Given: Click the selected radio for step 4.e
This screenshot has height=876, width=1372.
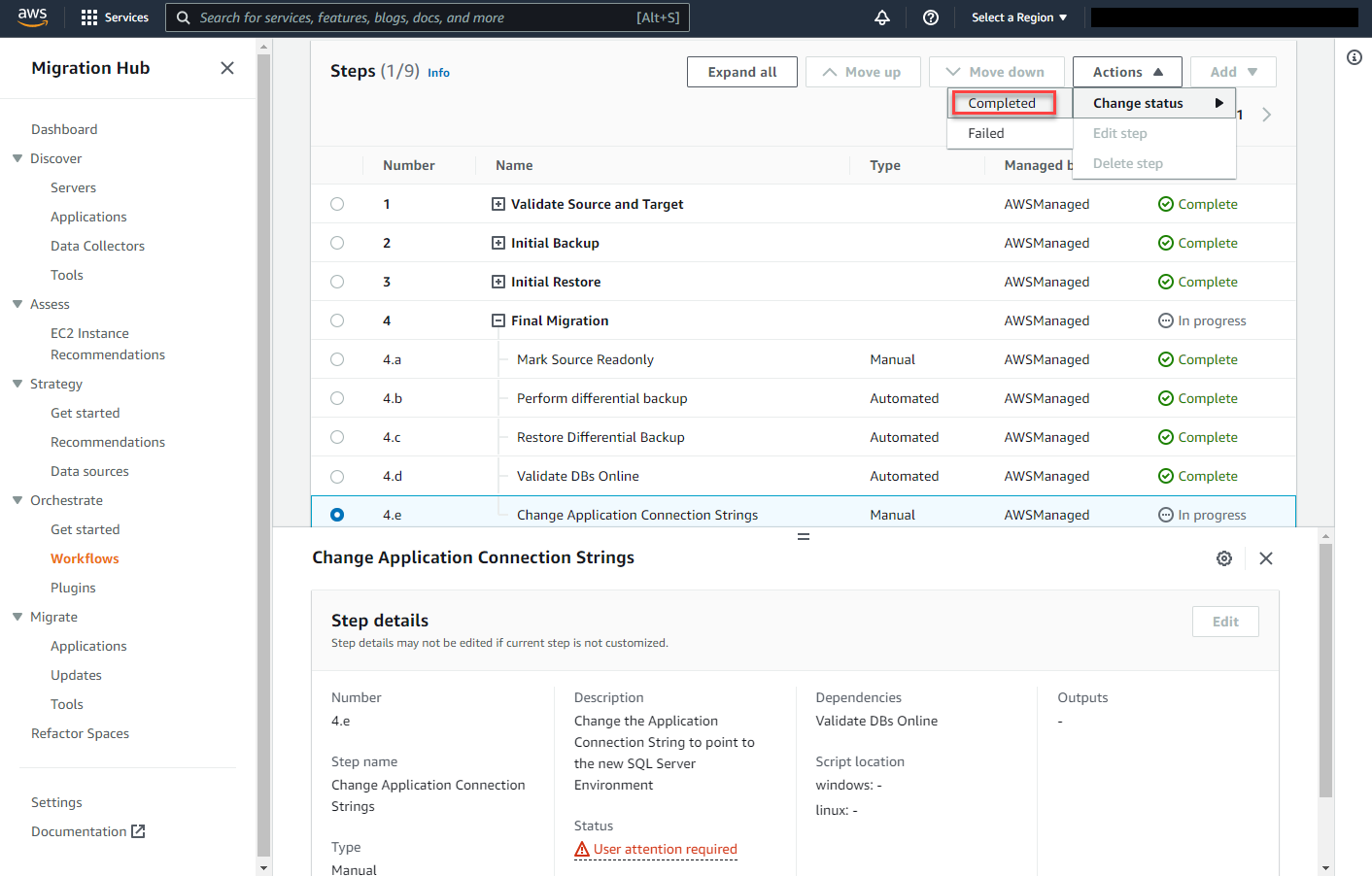Looking at the screenshot, I should 337,515.
